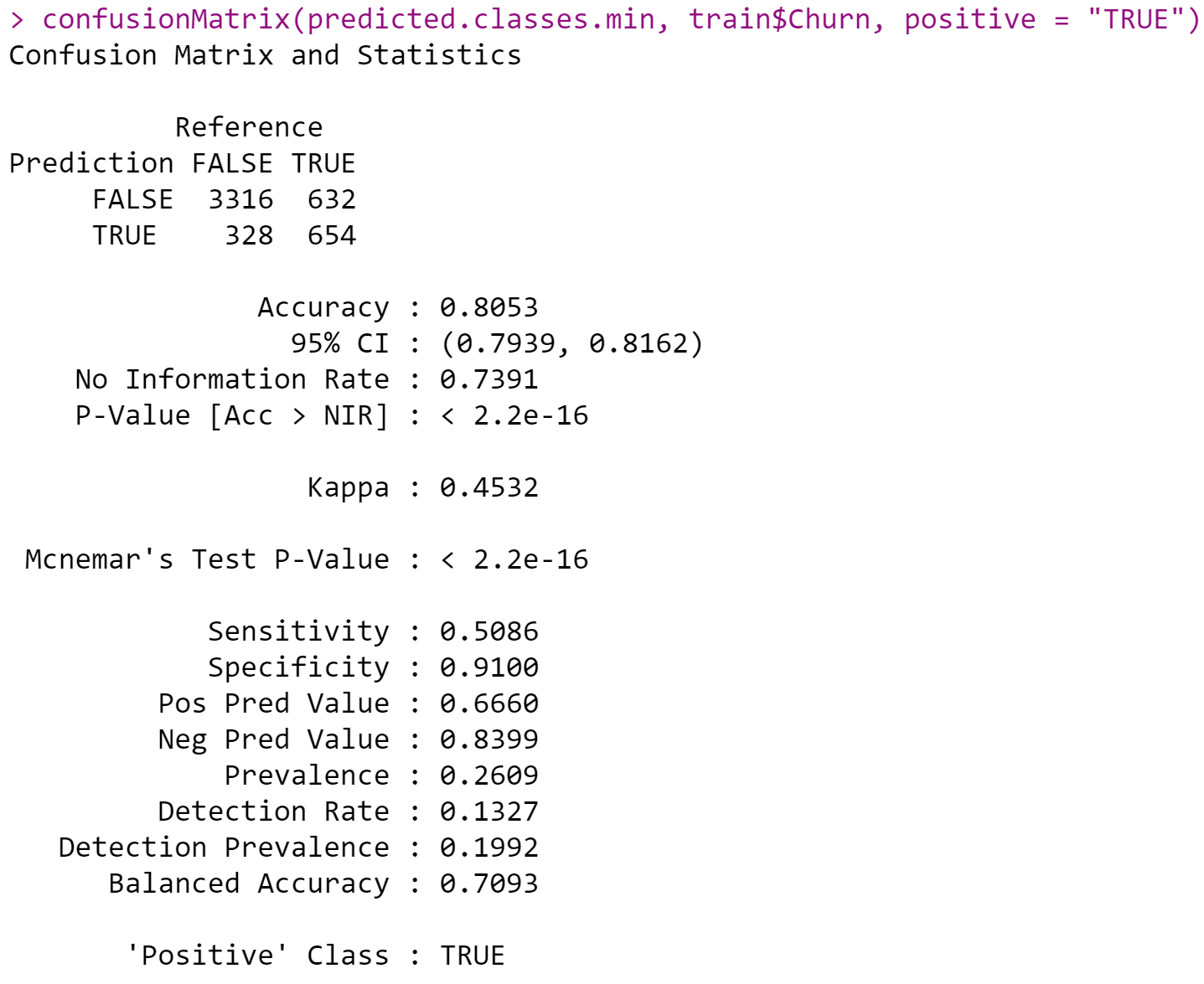Click the confusionMatrix command line
1204x984 pixels.
pos(604,19)
